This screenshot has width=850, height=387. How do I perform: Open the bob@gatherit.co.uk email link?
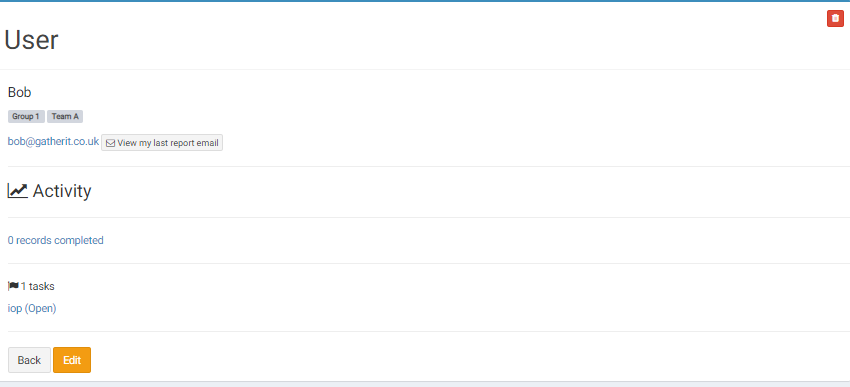(x=53, y=141)
